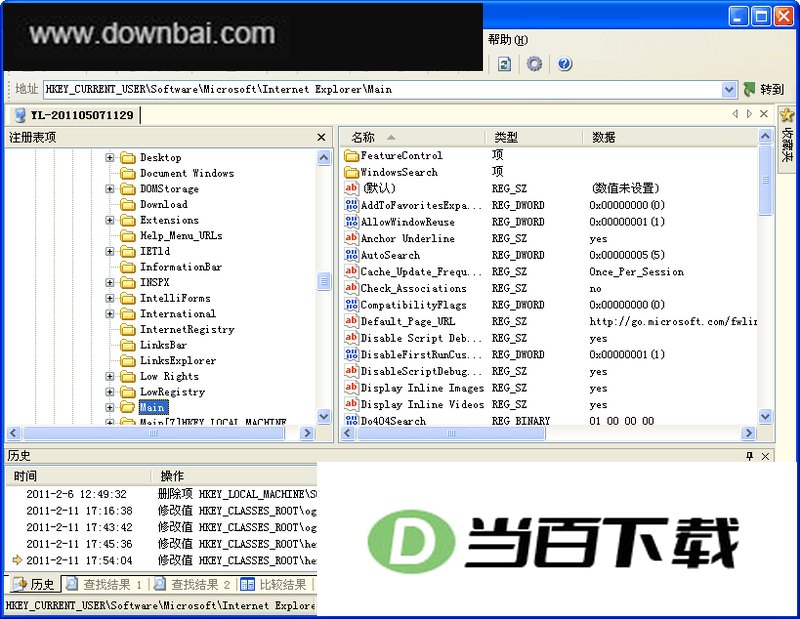Viewport: 800px width, 619px height.
Task: Close the 历史 history panel
Action: click(765, 456)
